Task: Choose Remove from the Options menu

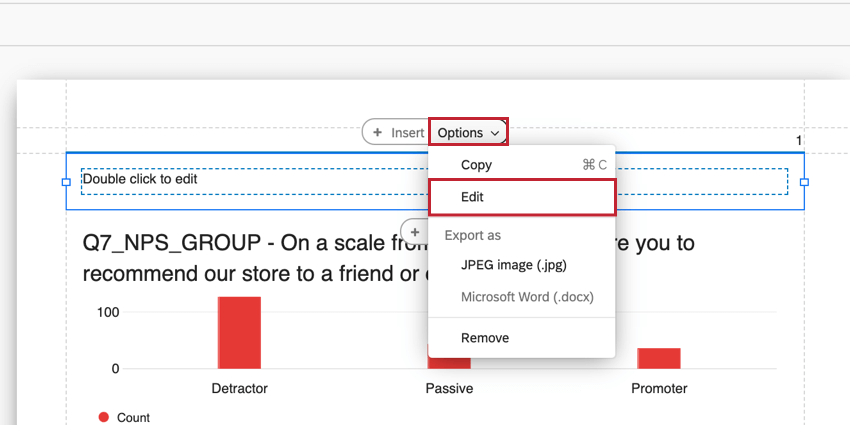Action: [485, 338]
